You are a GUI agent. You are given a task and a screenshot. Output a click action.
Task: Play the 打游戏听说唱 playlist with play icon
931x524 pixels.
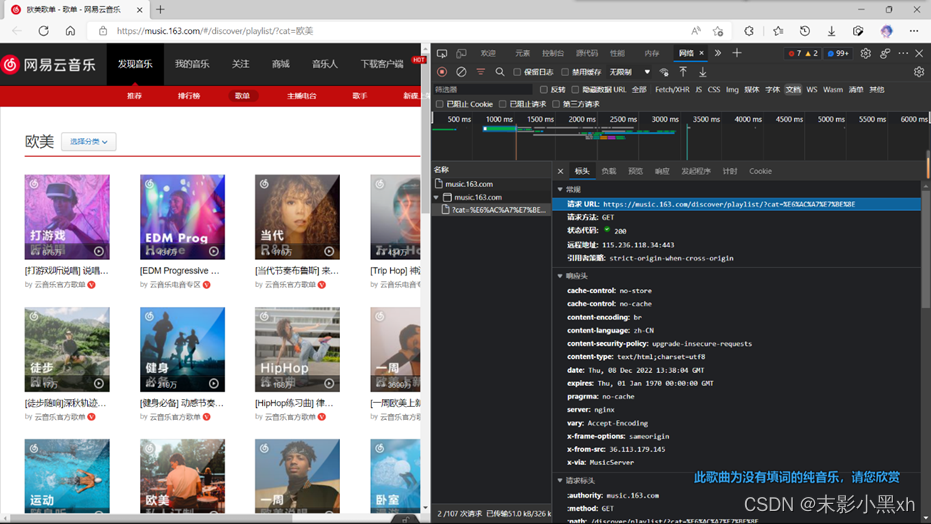(x=99, y=251)
